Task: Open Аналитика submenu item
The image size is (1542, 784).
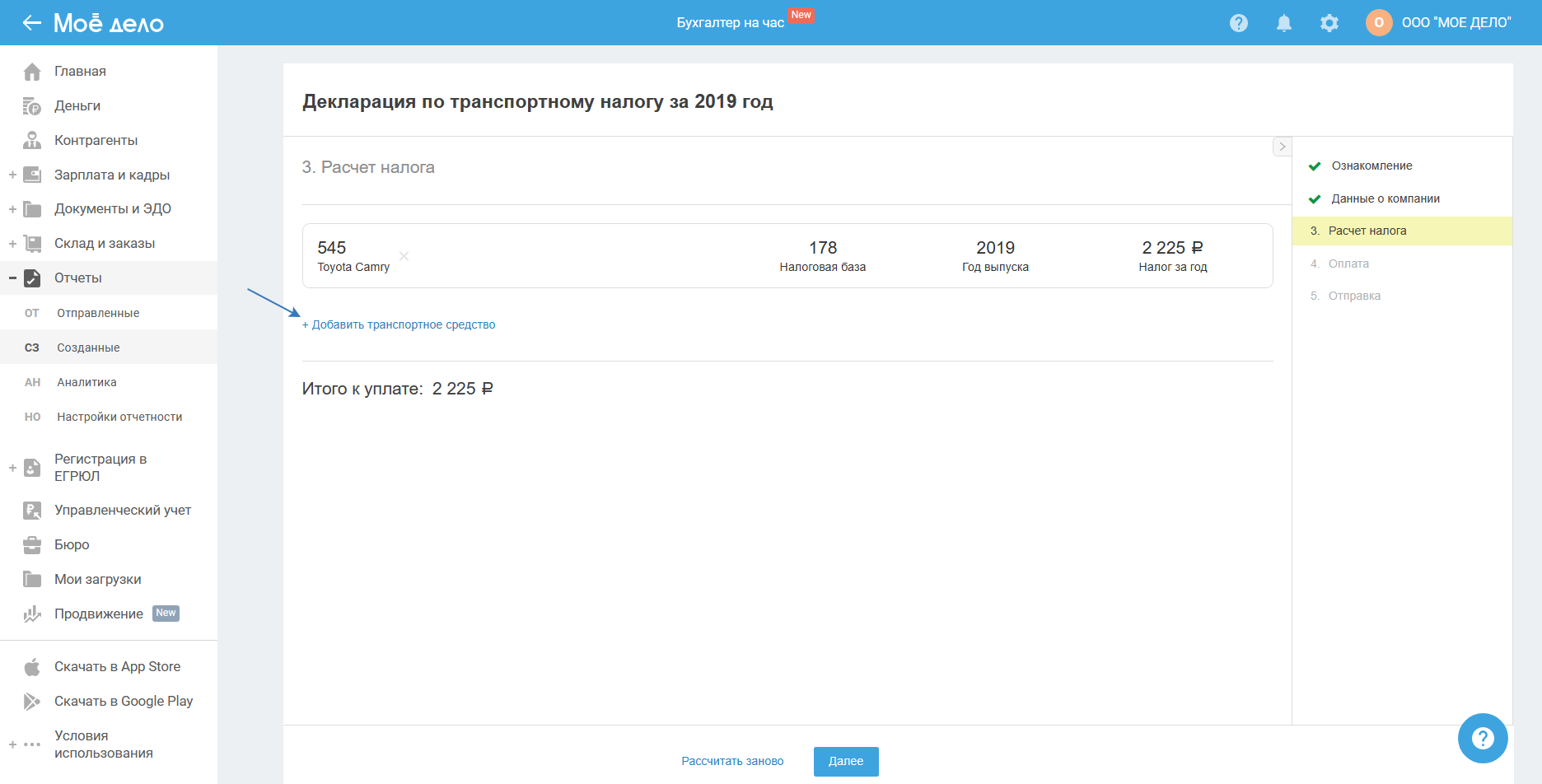Action: point(109,382)
